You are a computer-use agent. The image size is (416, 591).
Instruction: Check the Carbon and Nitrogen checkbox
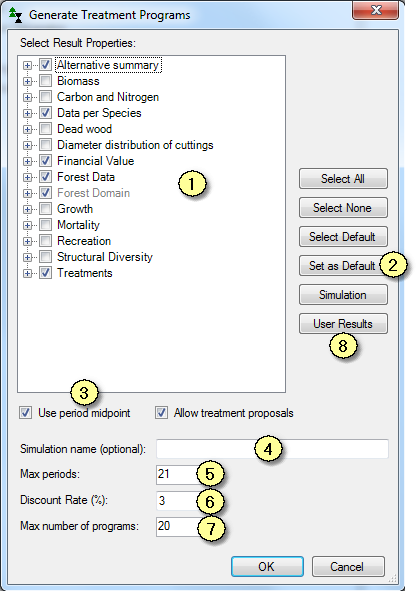click(46, 97)
